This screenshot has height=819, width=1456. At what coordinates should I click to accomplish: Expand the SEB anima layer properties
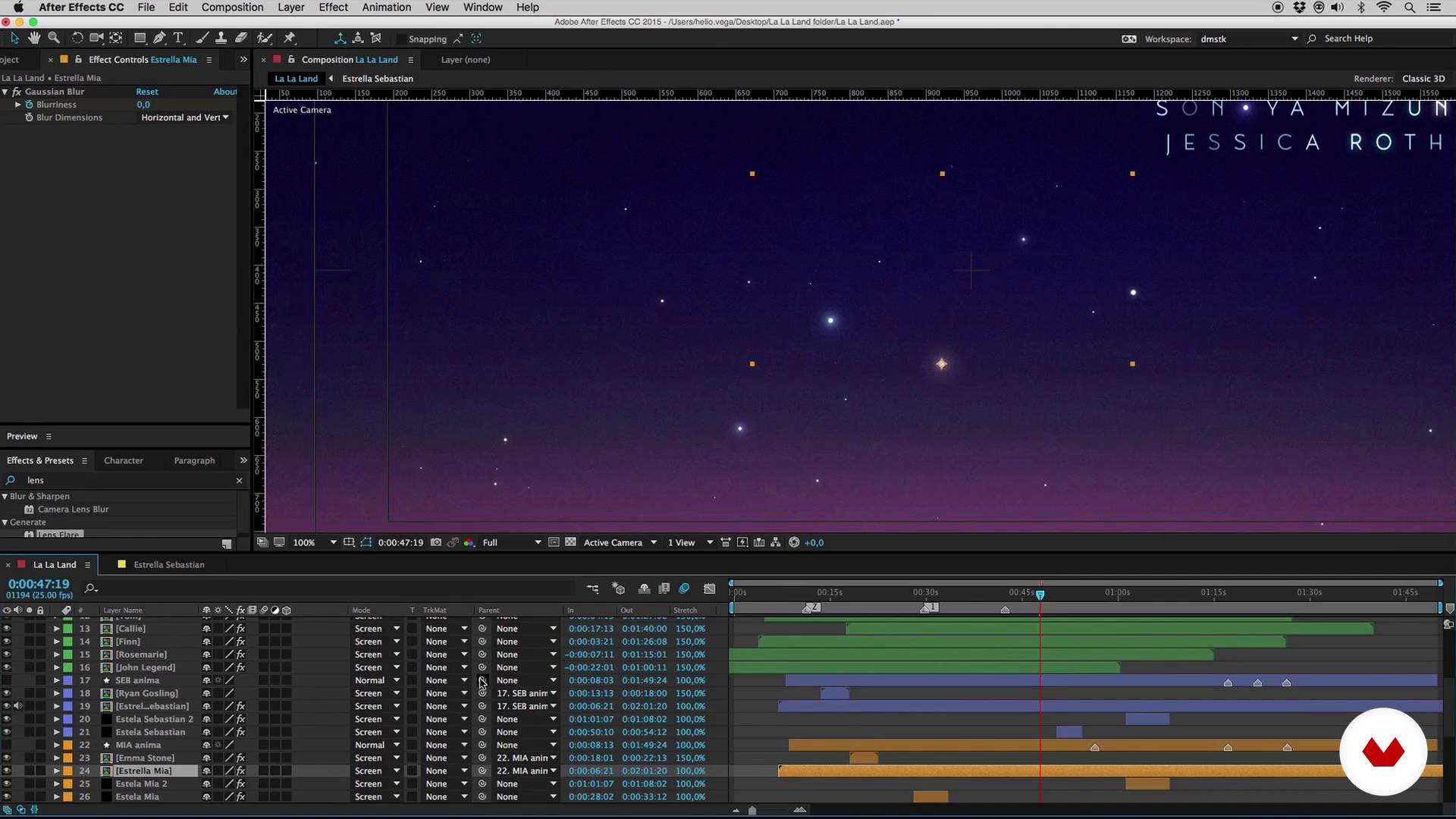pos(56,680)
